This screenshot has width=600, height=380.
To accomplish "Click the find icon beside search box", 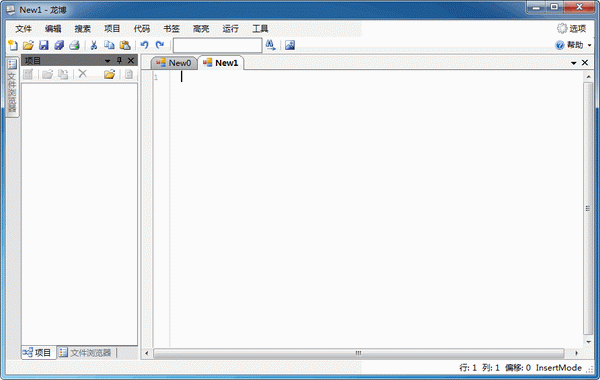I will 270,45.
